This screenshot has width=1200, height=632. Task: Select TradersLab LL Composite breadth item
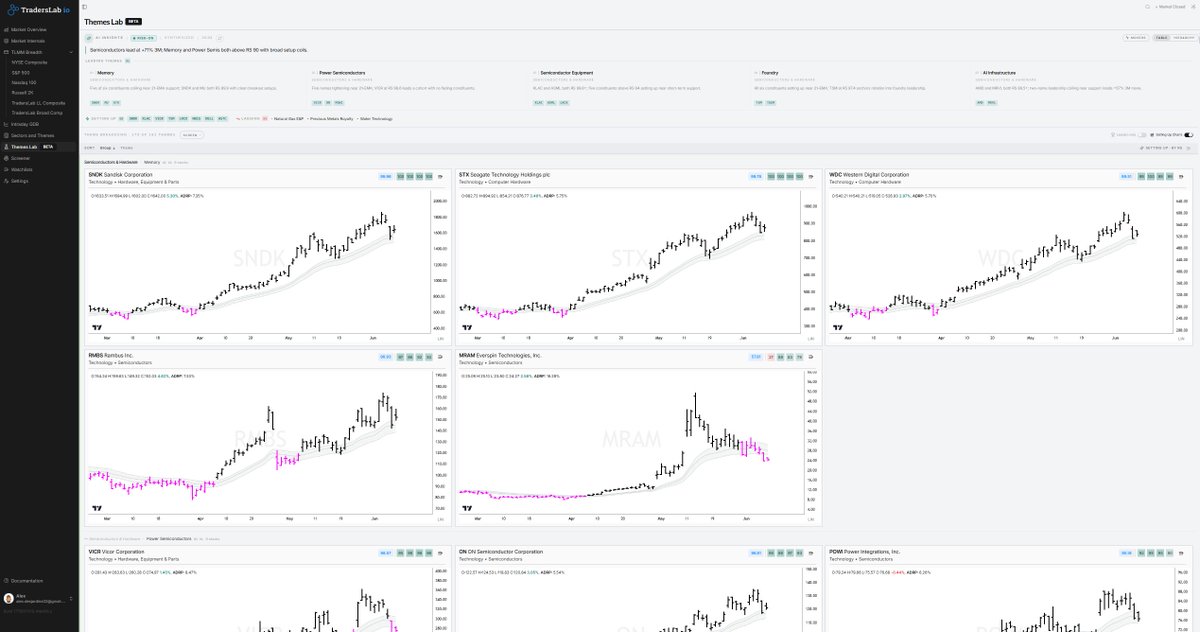pyautogui.click(x=38, y=102)
